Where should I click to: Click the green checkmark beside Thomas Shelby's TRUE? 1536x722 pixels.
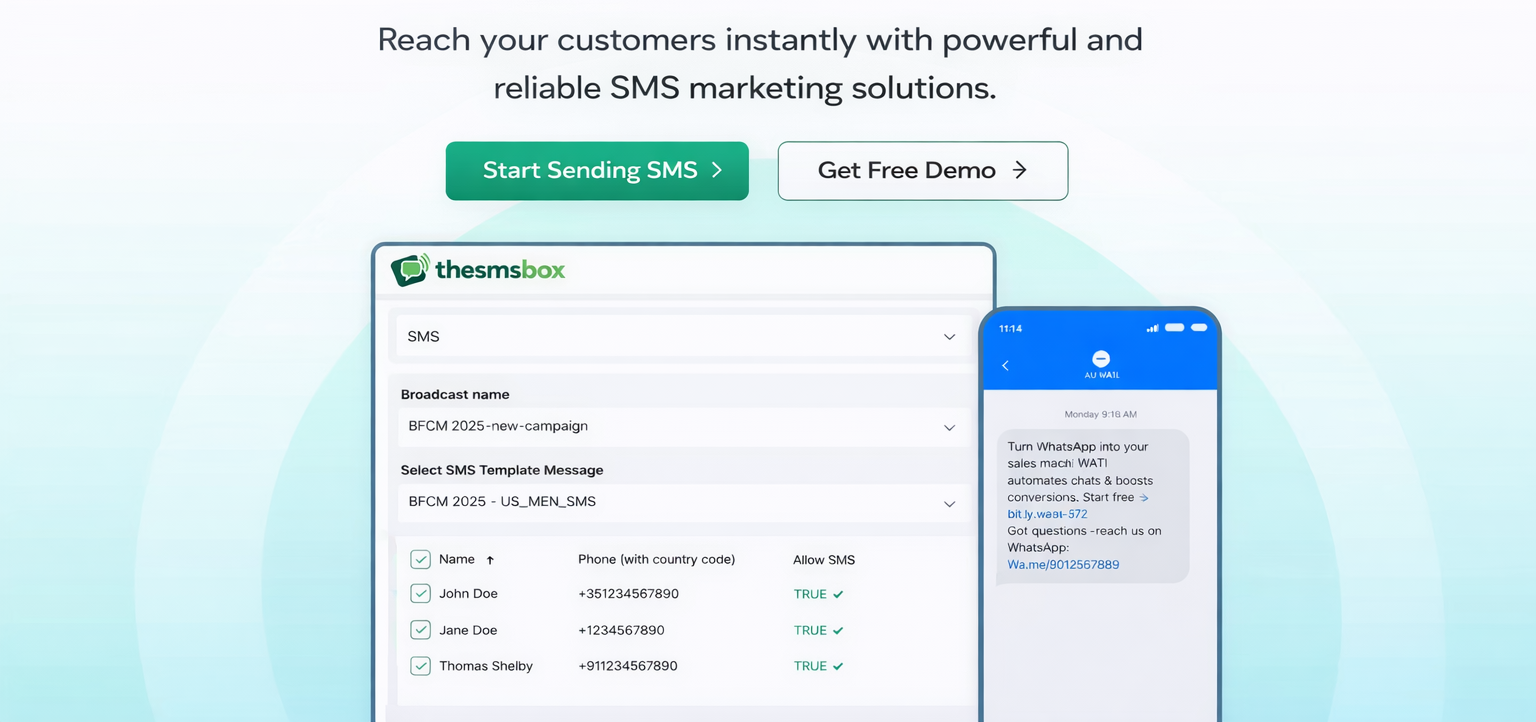[836, 665]
